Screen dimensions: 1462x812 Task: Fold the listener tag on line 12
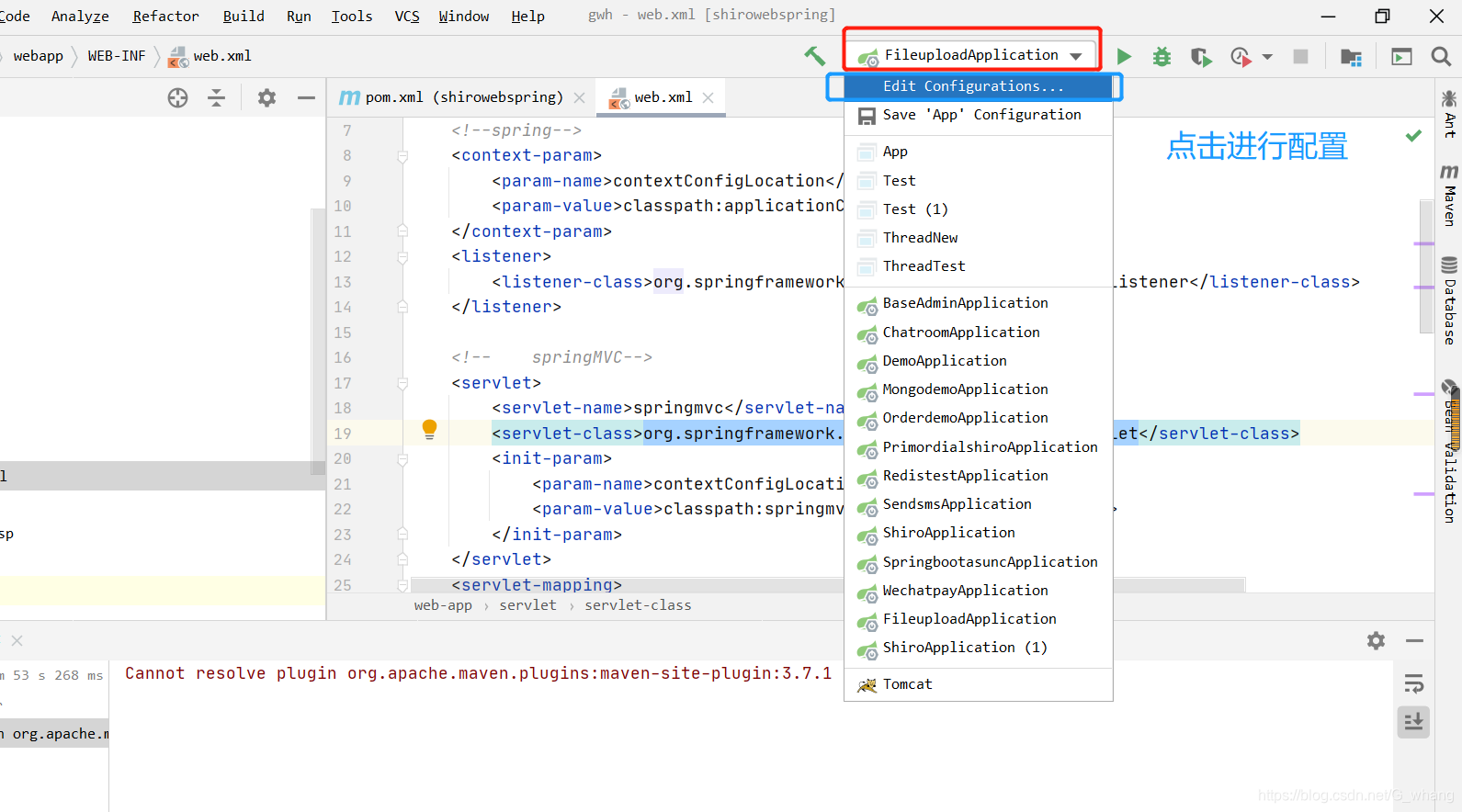[x=402, y=257]
